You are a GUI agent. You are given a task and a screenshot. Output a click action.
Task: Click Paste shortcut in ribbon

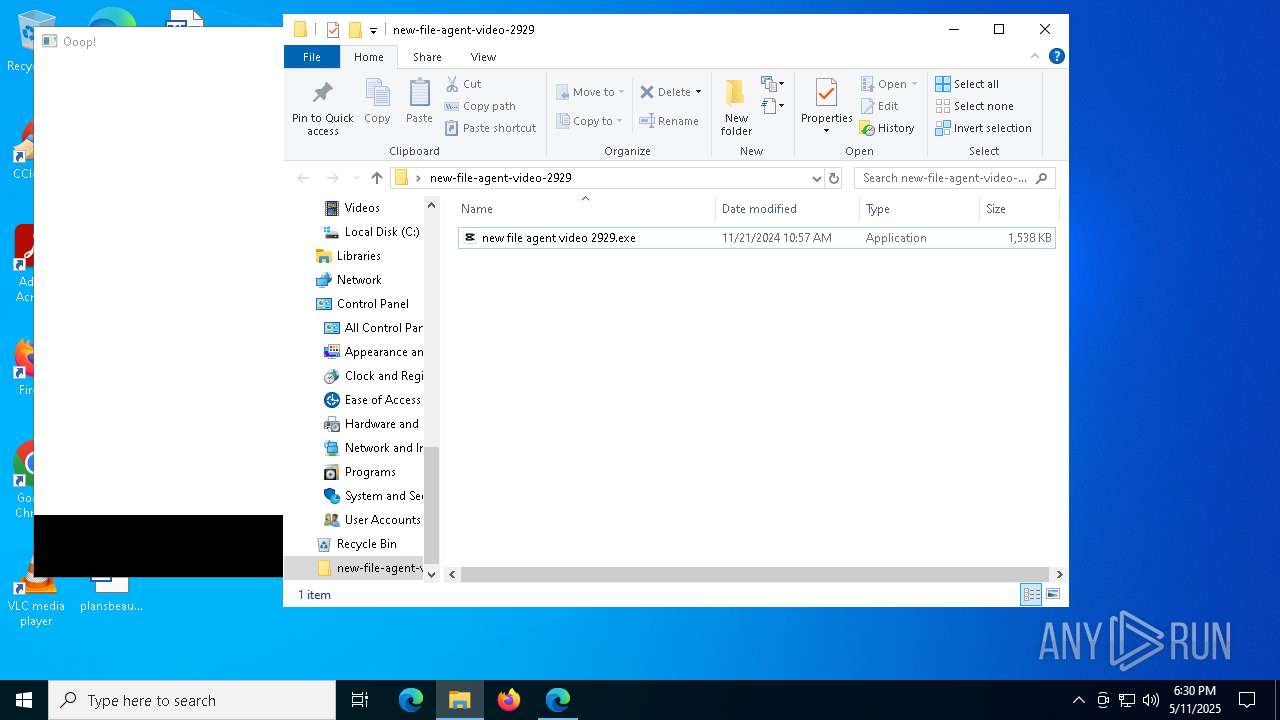(x=491, y=128)
